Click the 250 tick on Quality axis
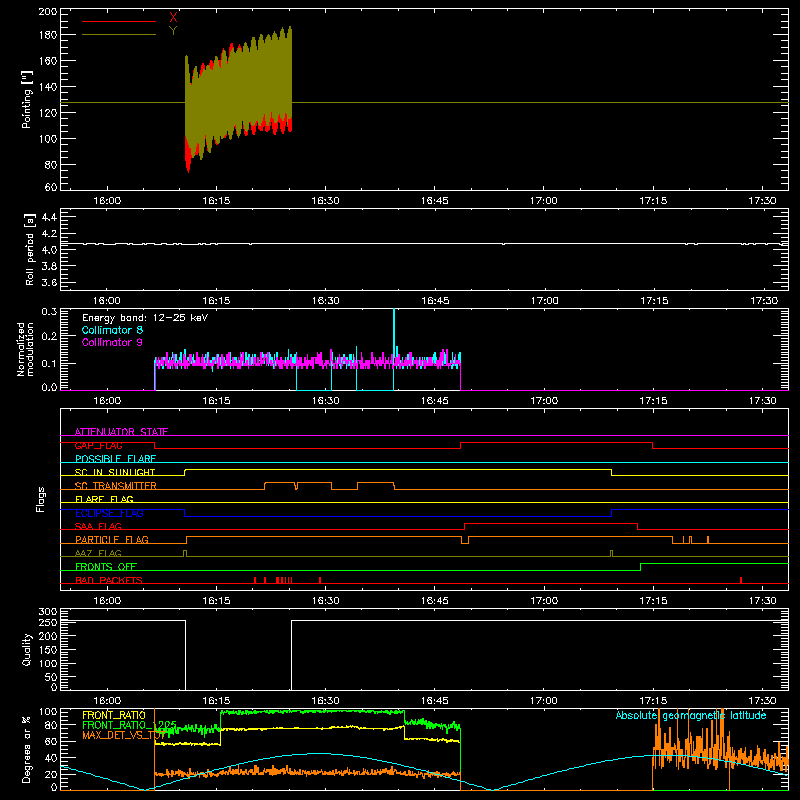800x800 pixels. pos(48,622)
